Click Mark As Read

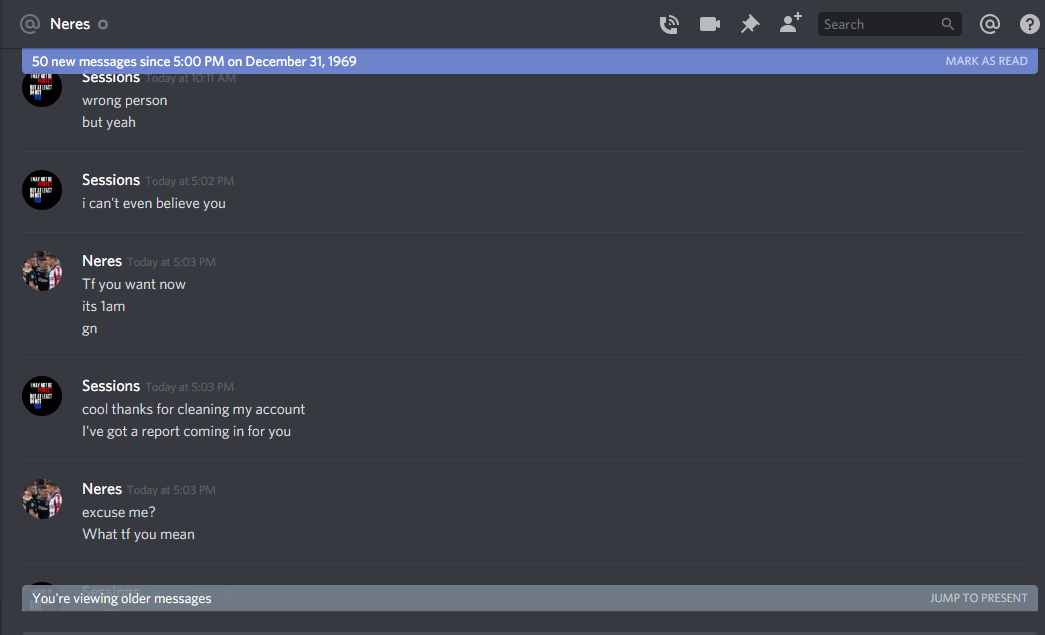pyautogui.click(x=986, y=61)
